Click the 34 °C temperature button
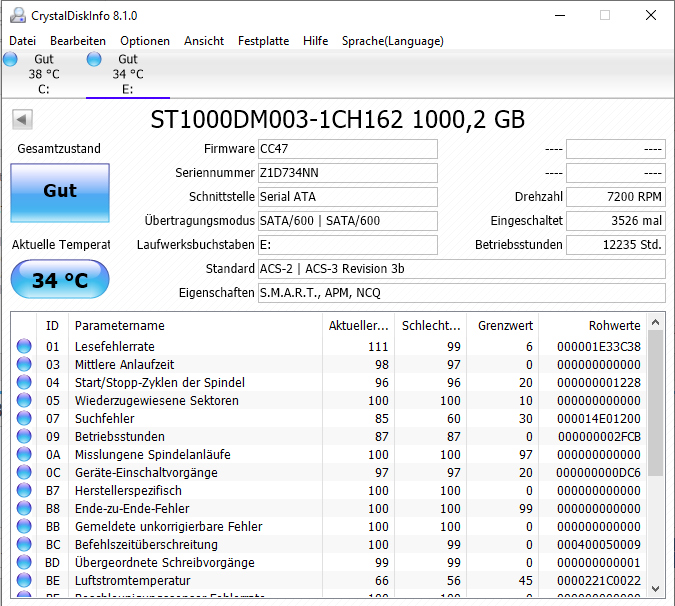675x606 pixels. click(60, 279)
